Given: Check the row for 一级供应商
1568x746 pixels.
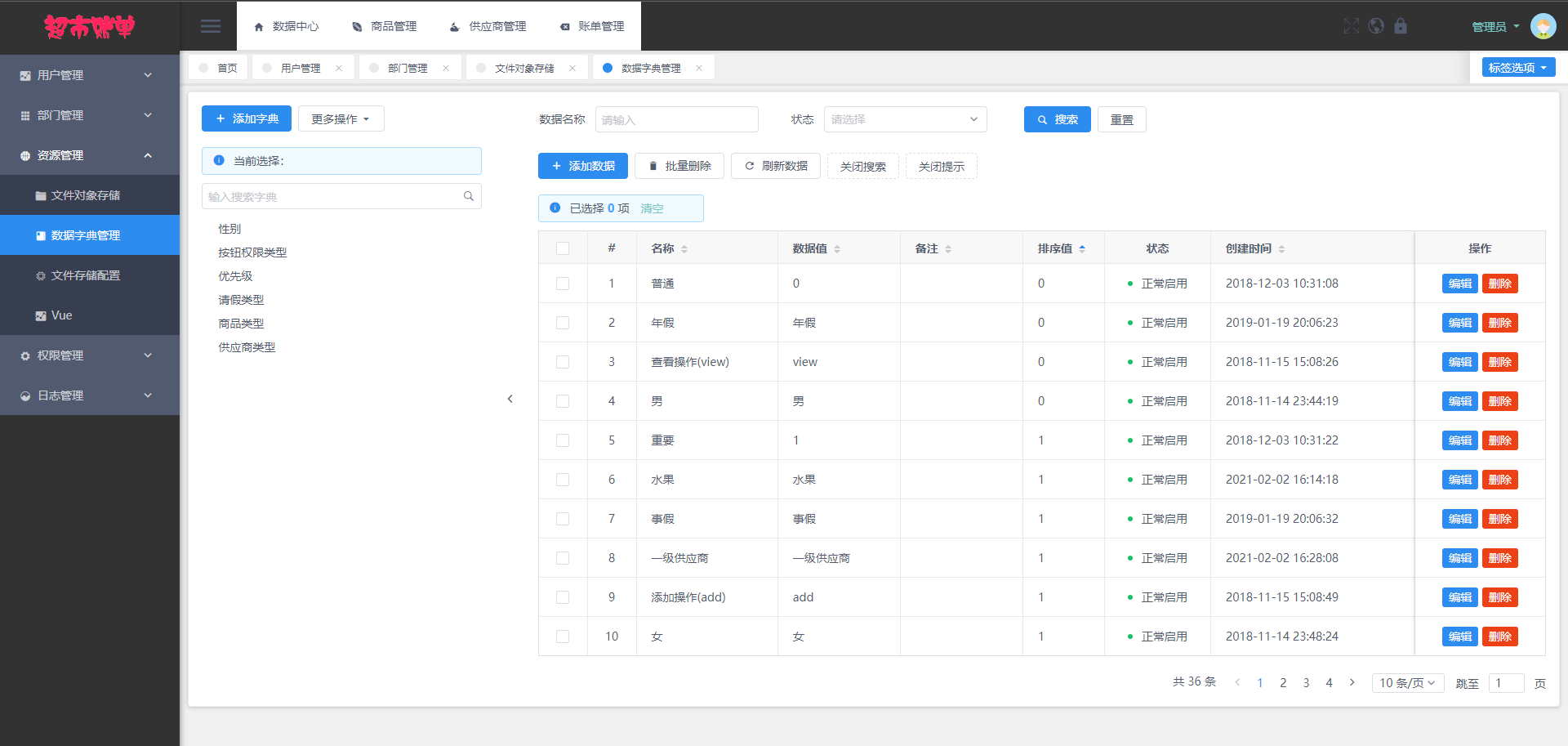Looking at the screenshot, I should (x=563, y=558).
